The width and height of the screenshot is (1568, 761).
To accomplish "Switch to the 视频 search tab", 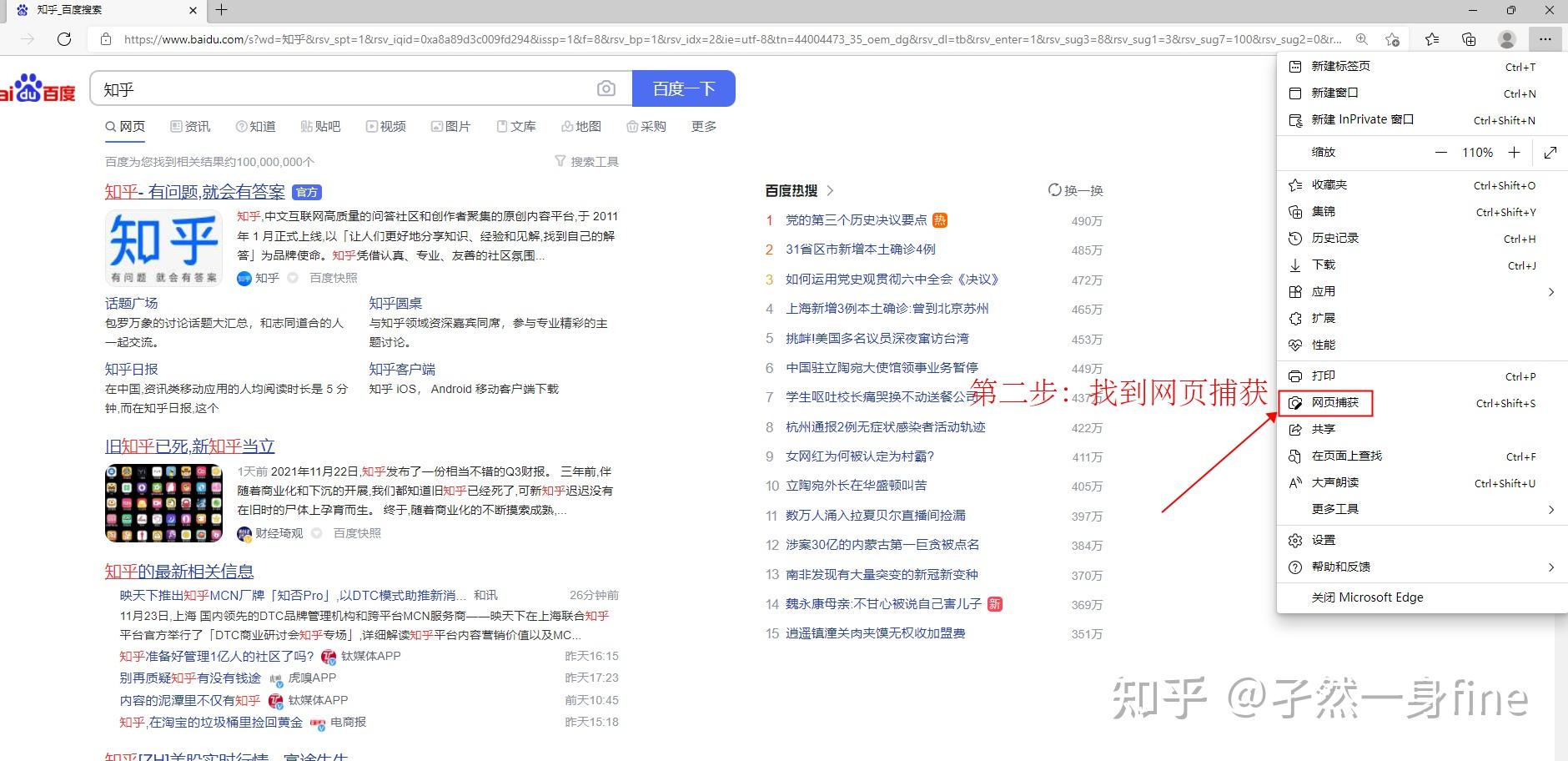I will click(385, 126).
